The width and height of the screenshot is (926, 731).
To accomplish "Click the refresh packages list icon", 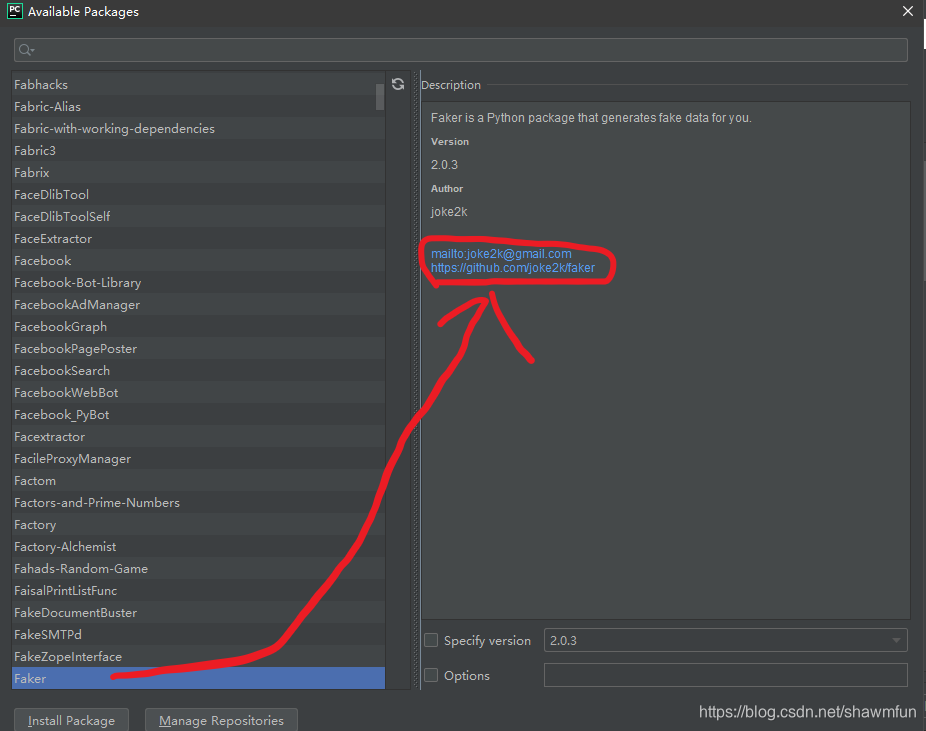I will pos(398,84).
